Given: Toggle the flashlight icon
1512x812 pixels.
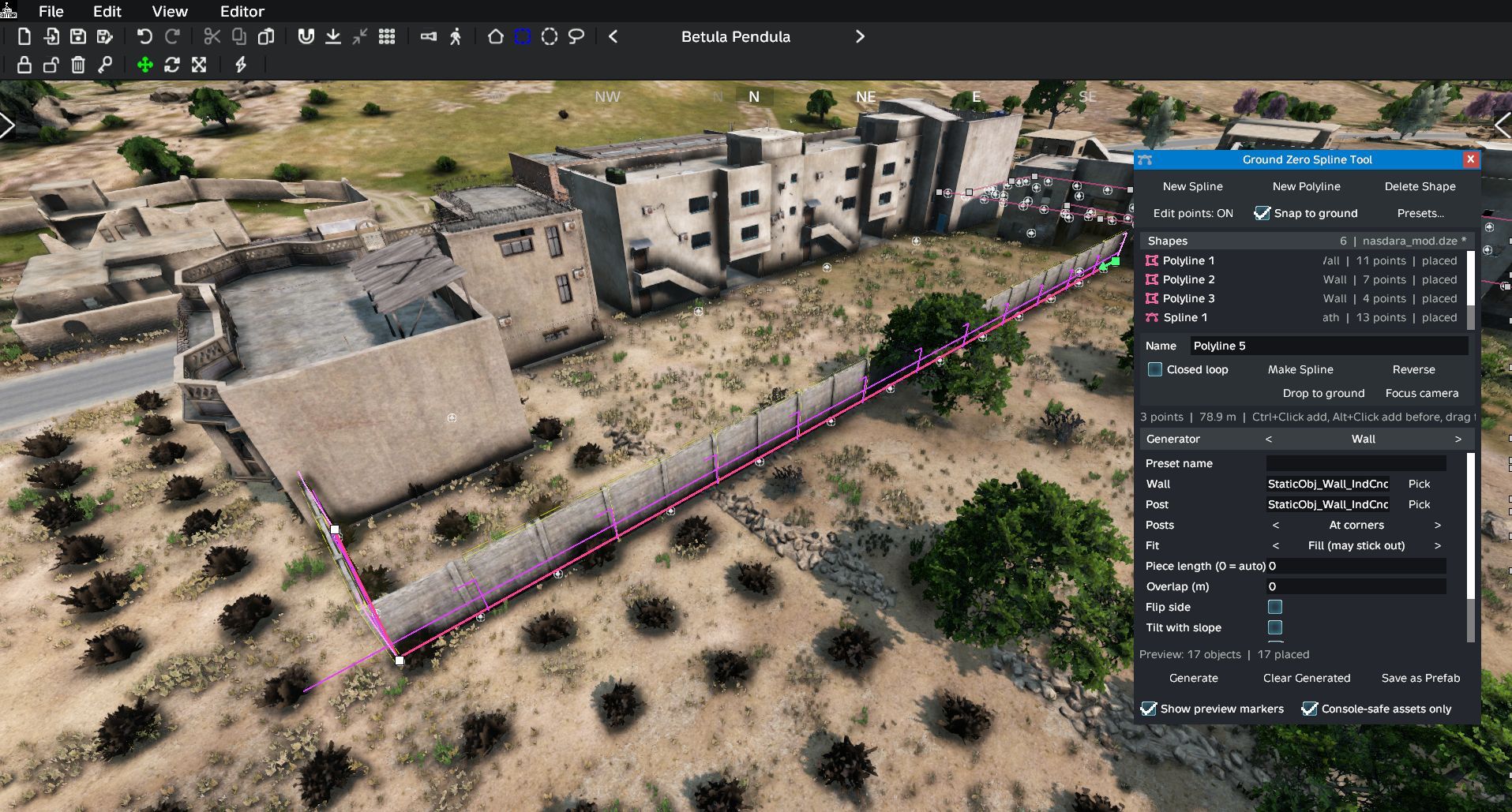Looking at the screenshot, I should point(429,36).
